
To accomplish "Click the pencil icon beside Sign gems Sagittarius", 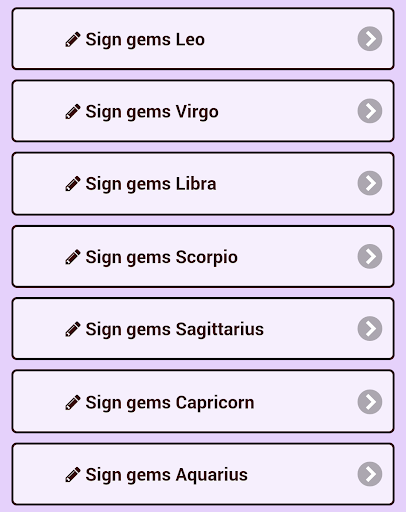I will click(73, 329).
